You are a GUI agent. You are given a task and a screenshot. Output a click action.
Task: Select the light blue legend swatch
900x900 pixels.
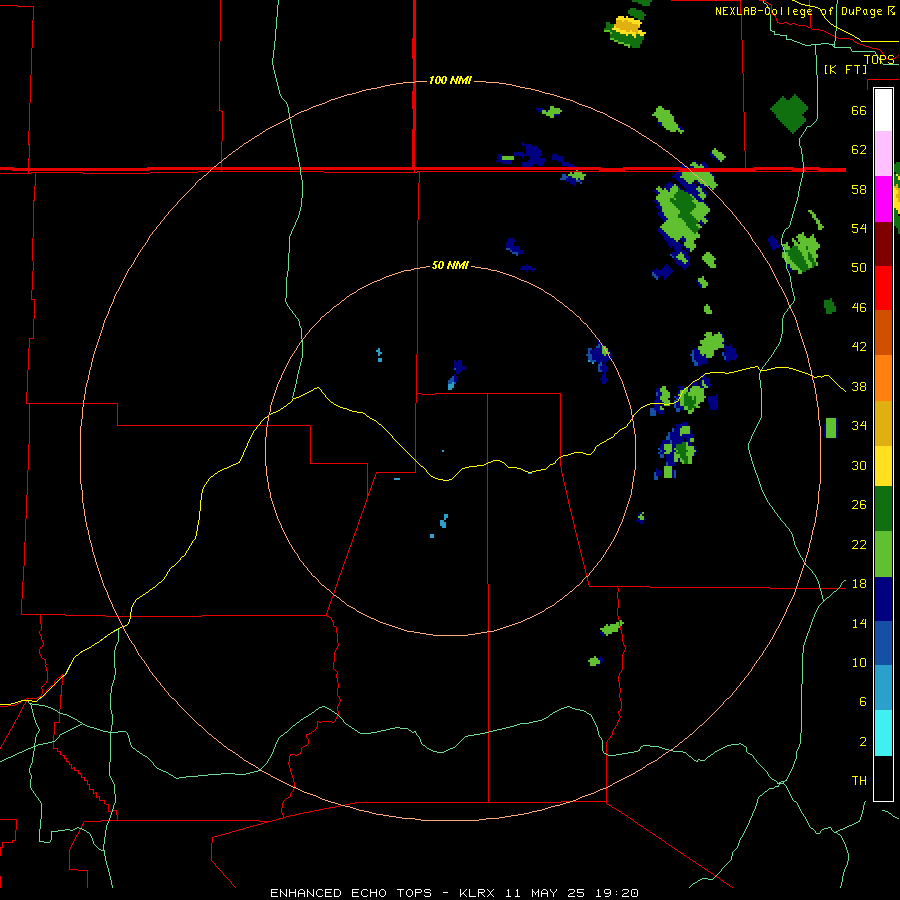click(x=883, y=688)
